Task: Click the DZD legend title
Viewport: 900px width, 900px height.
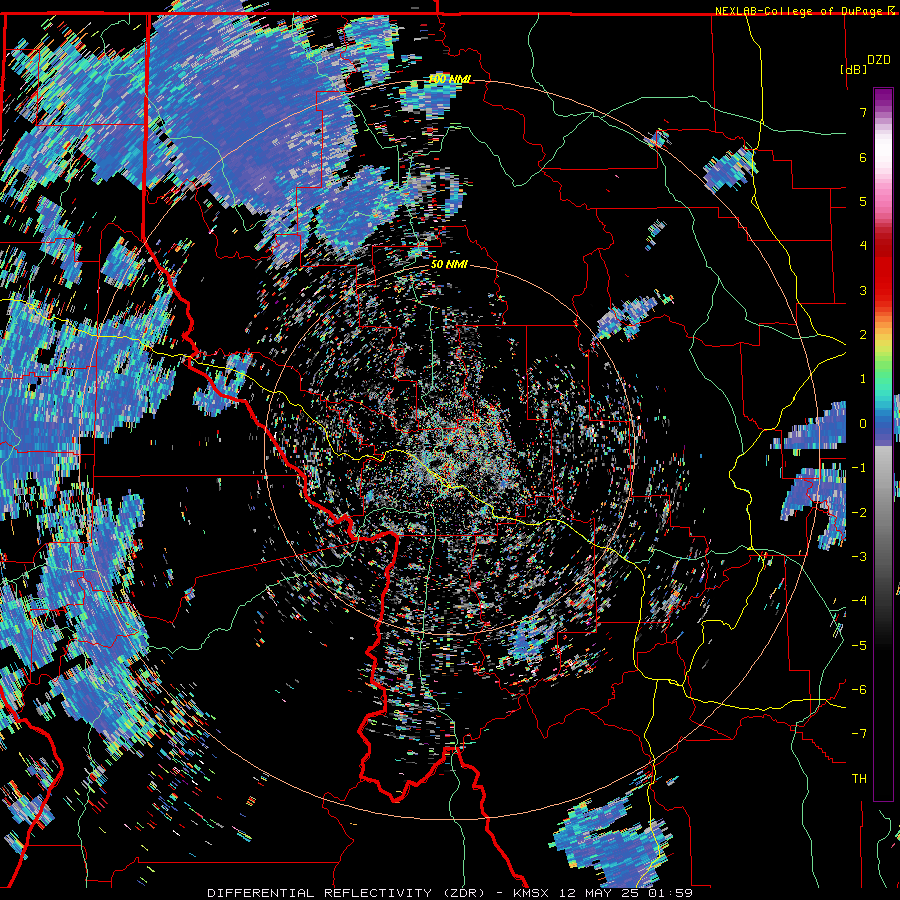Action: 879,60
